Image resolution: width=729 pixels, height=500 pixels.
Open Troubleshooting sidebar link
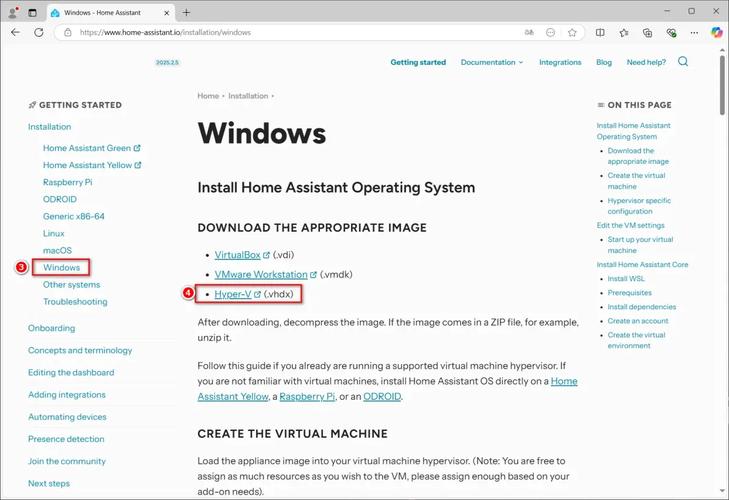pyautogui.click(x=75, y=301)
